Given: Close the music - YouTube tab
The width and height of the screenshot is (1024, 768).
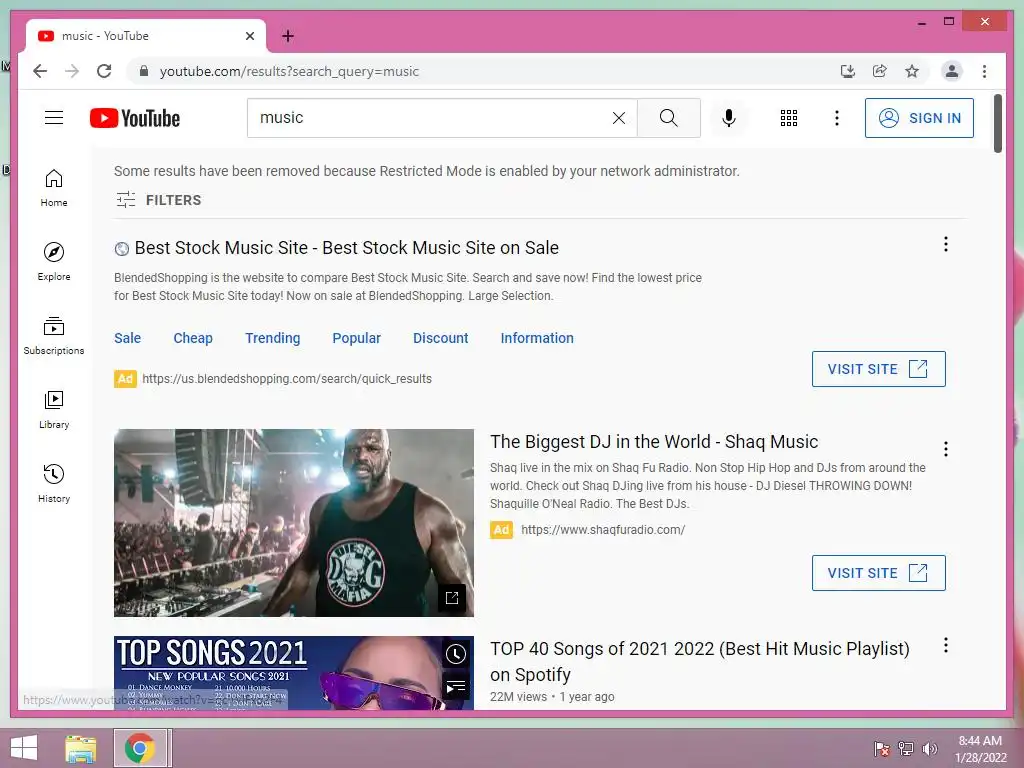Looking at the screenshot, I should [x=249, y=36].
